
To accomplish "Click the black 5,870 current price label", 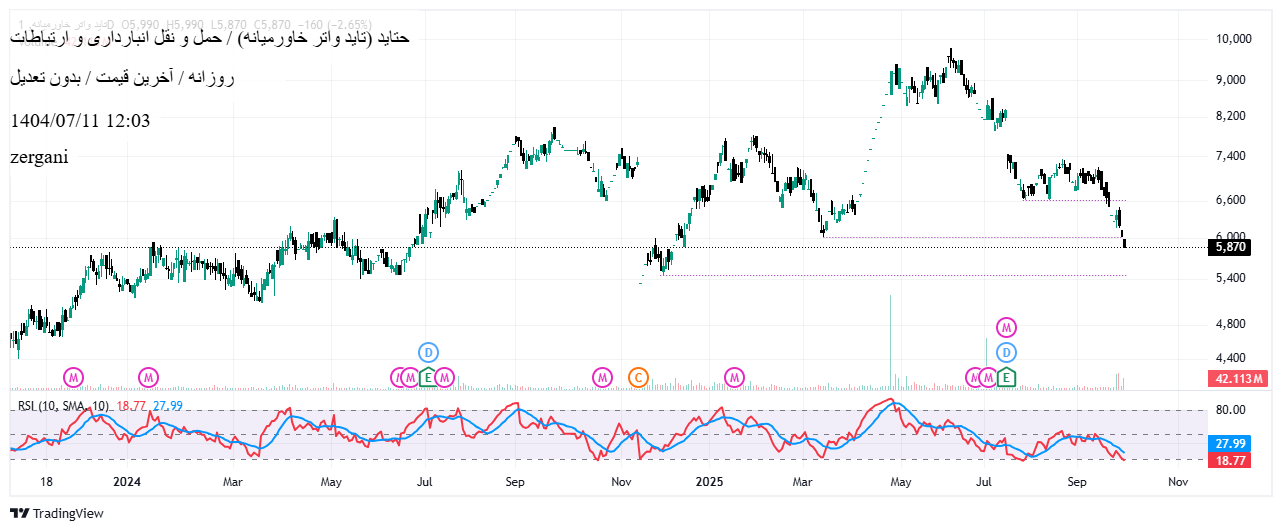I will [x=1229, y=247].
